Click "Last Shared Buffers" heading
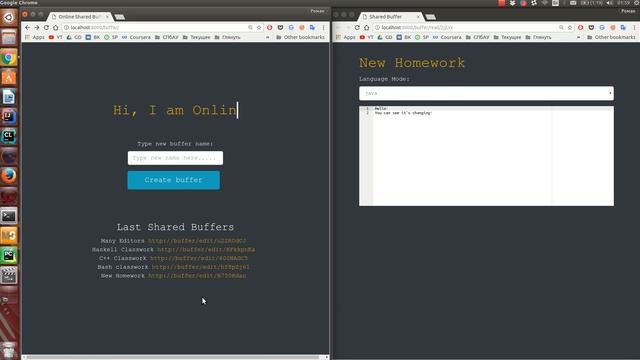640x360 pixels. click(175, 227)
